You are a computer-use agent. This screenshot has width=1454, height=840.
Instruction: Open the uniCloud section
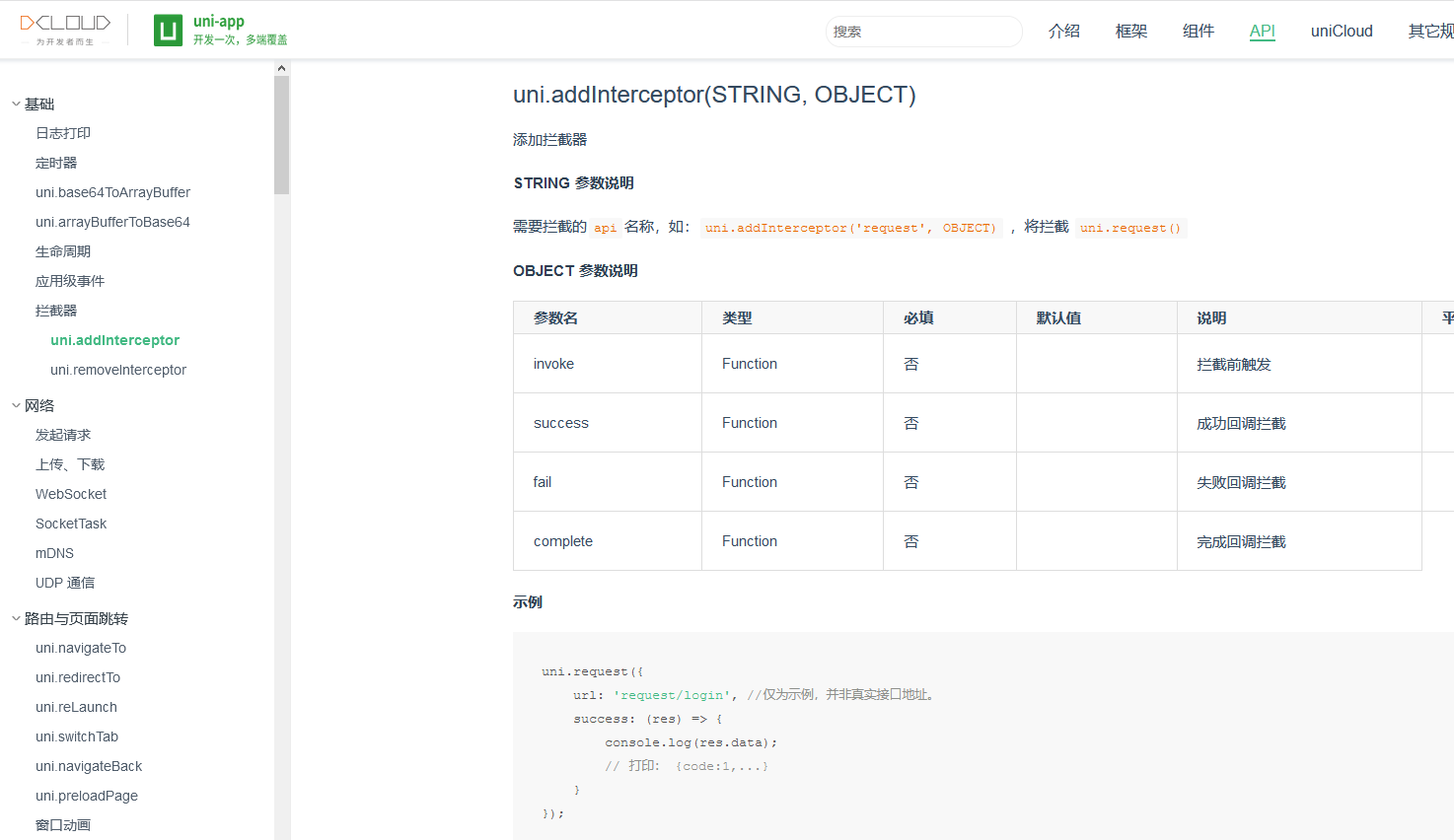click(x=1342, y=31)
